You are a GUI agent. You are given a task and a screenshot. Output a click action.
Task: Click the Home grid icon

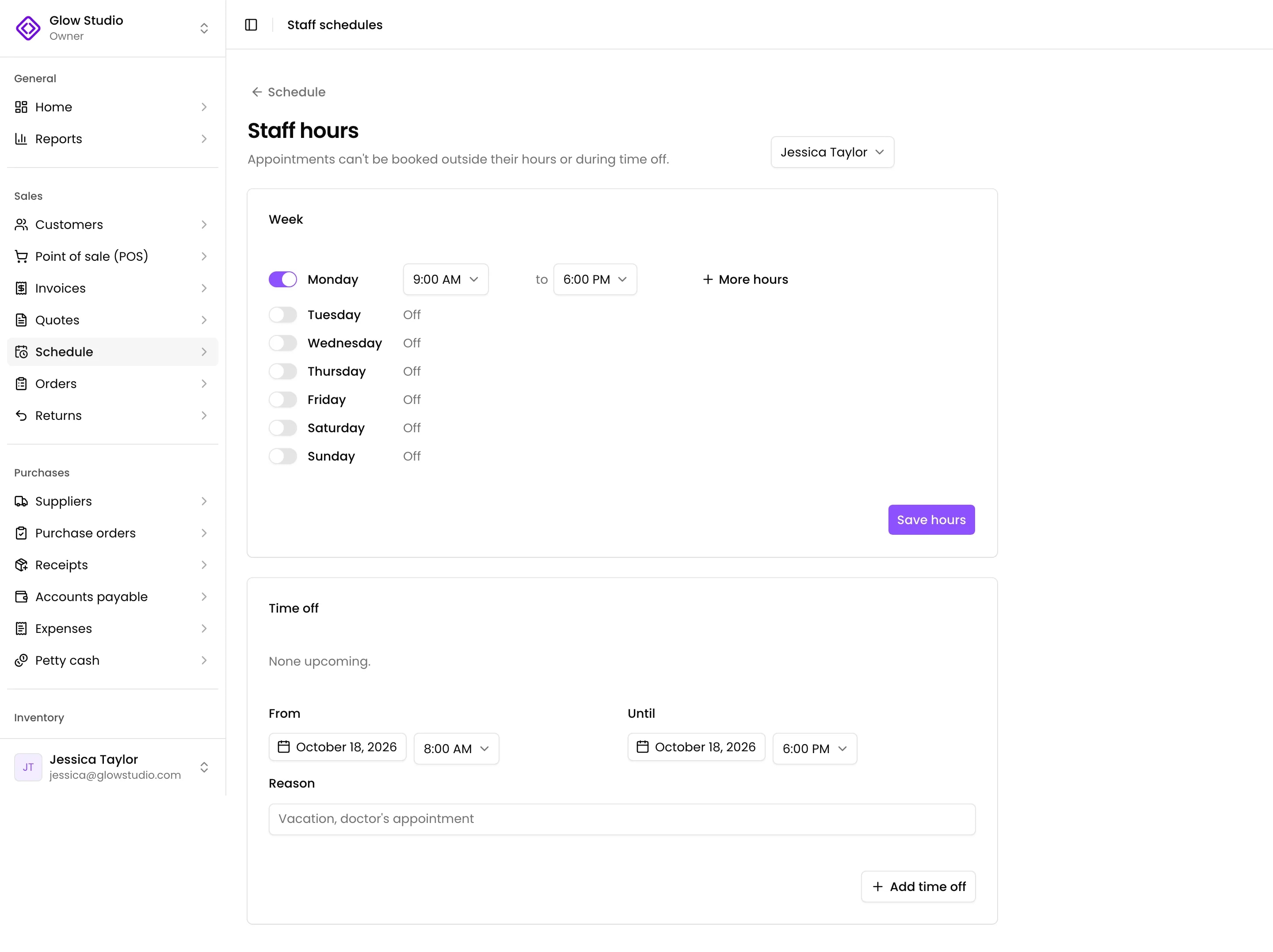click(21, 107)
